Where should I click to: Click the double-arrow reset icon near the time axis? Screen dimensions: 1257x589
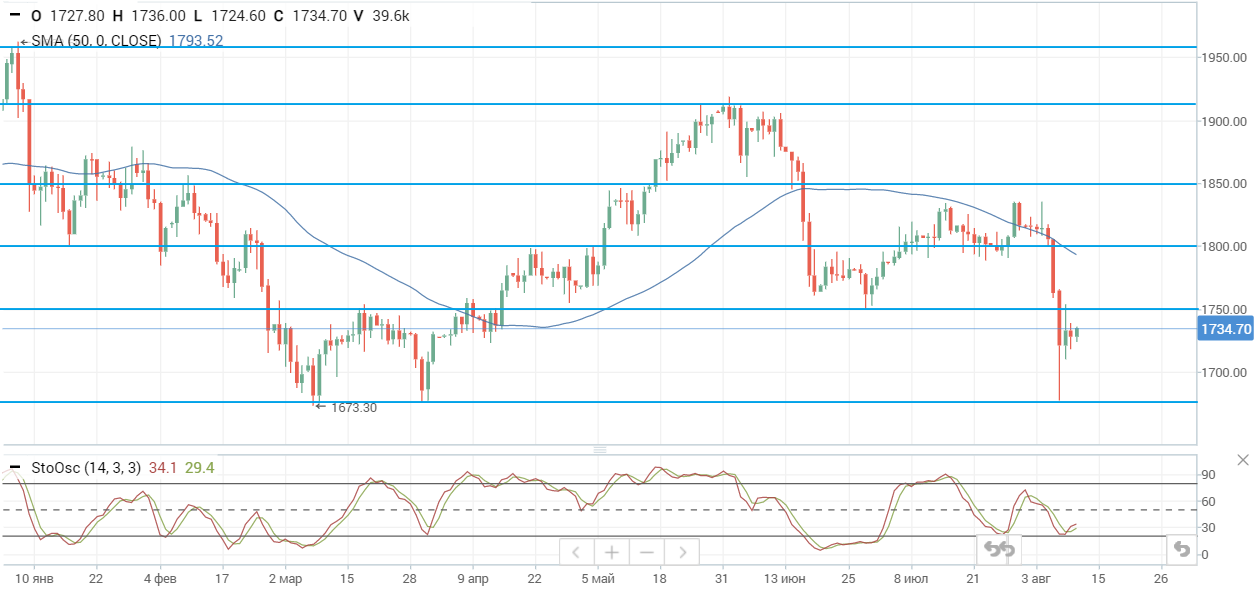[999, 549]
